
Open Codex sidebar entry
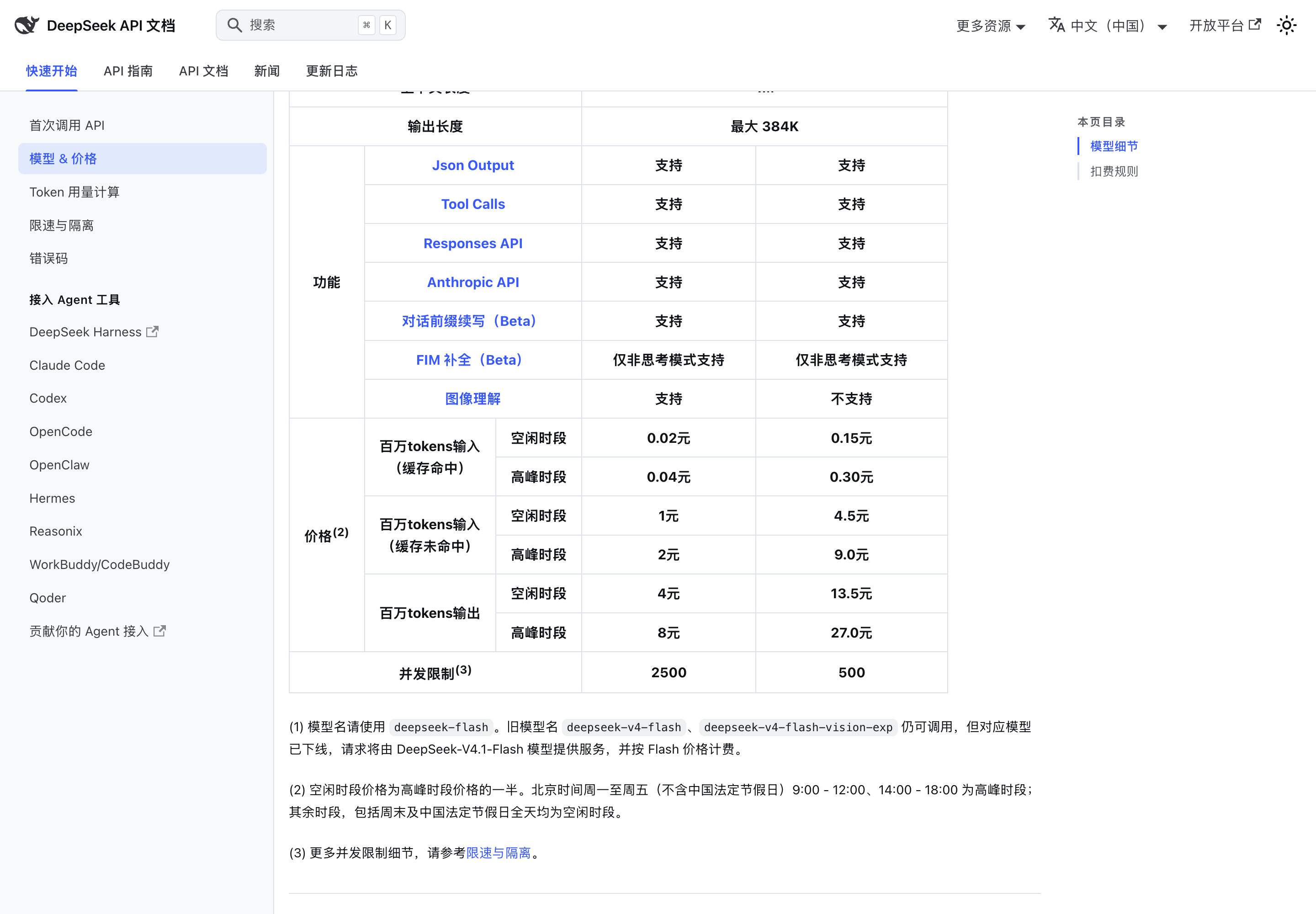[143, 398]
